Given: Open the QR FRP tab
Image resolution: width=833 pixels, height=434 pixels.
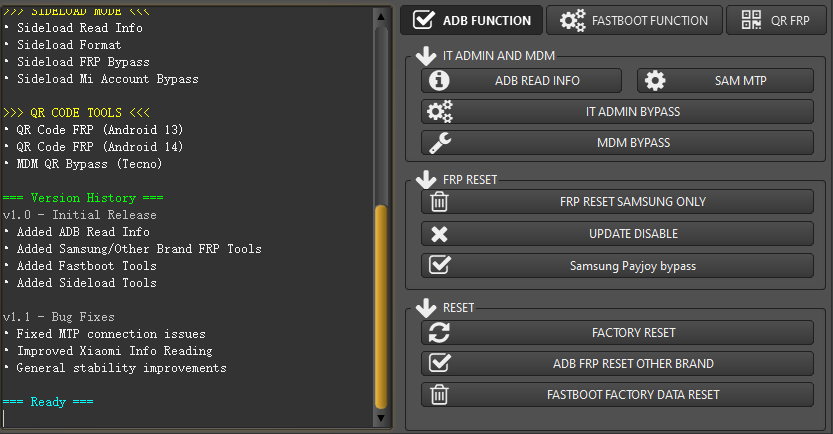Looking at the screenshot, I should coord(776,20).
